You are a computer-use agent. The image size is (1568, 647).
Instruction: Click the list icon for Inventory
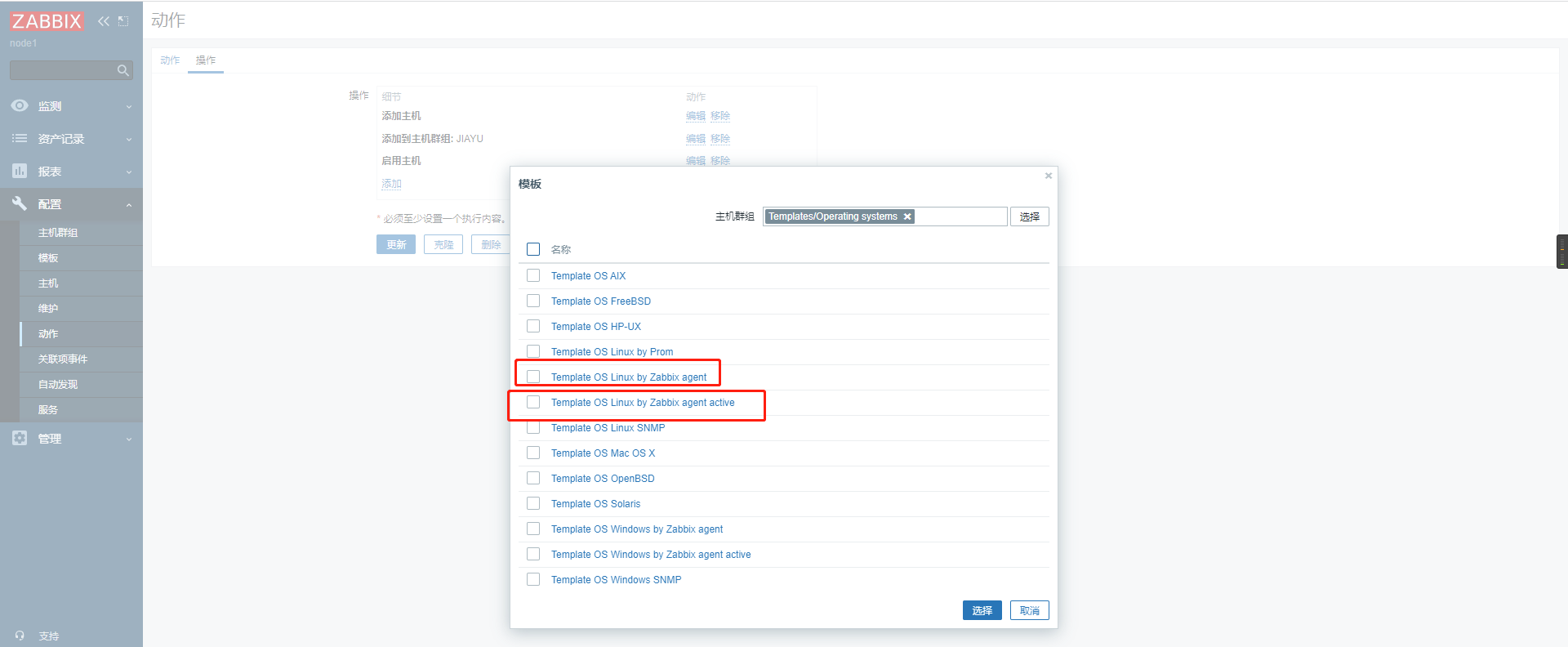click(x=20, y=139)
